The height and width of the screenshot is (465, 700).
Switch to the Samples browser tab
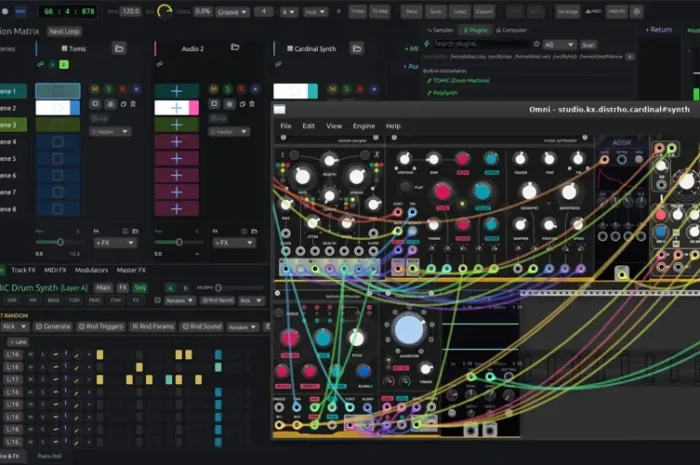441,30
